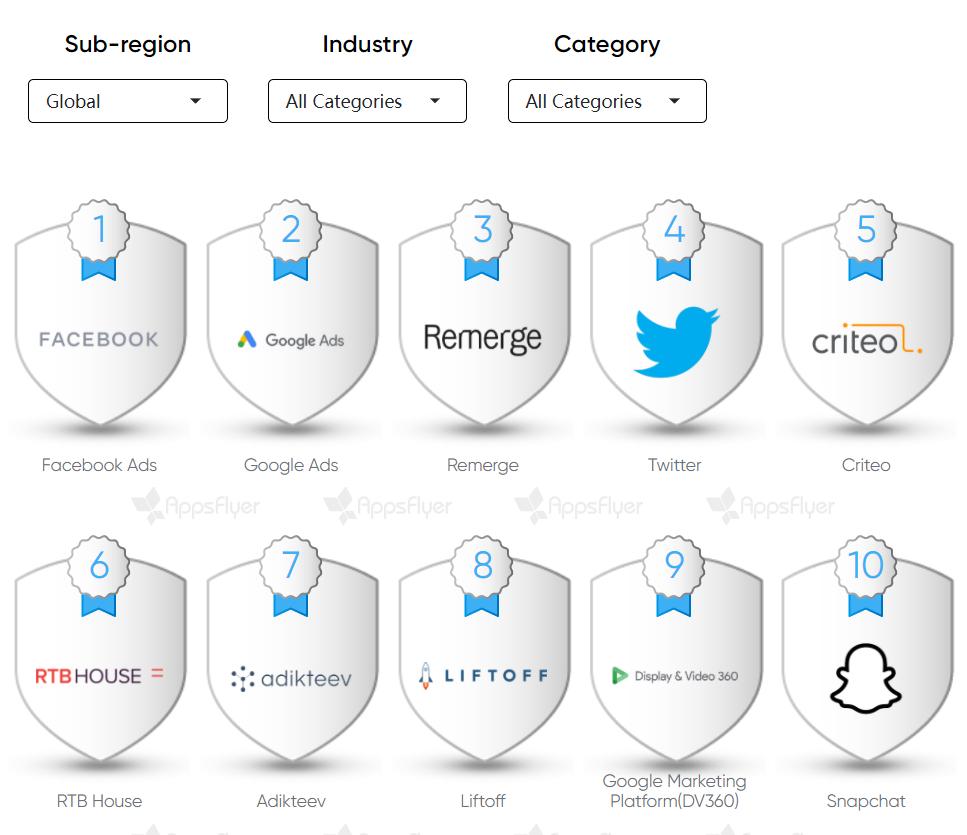Open the Google Marketing Platform(DV360) label
Screen dimensions: 967x835
tap(675, 791)
